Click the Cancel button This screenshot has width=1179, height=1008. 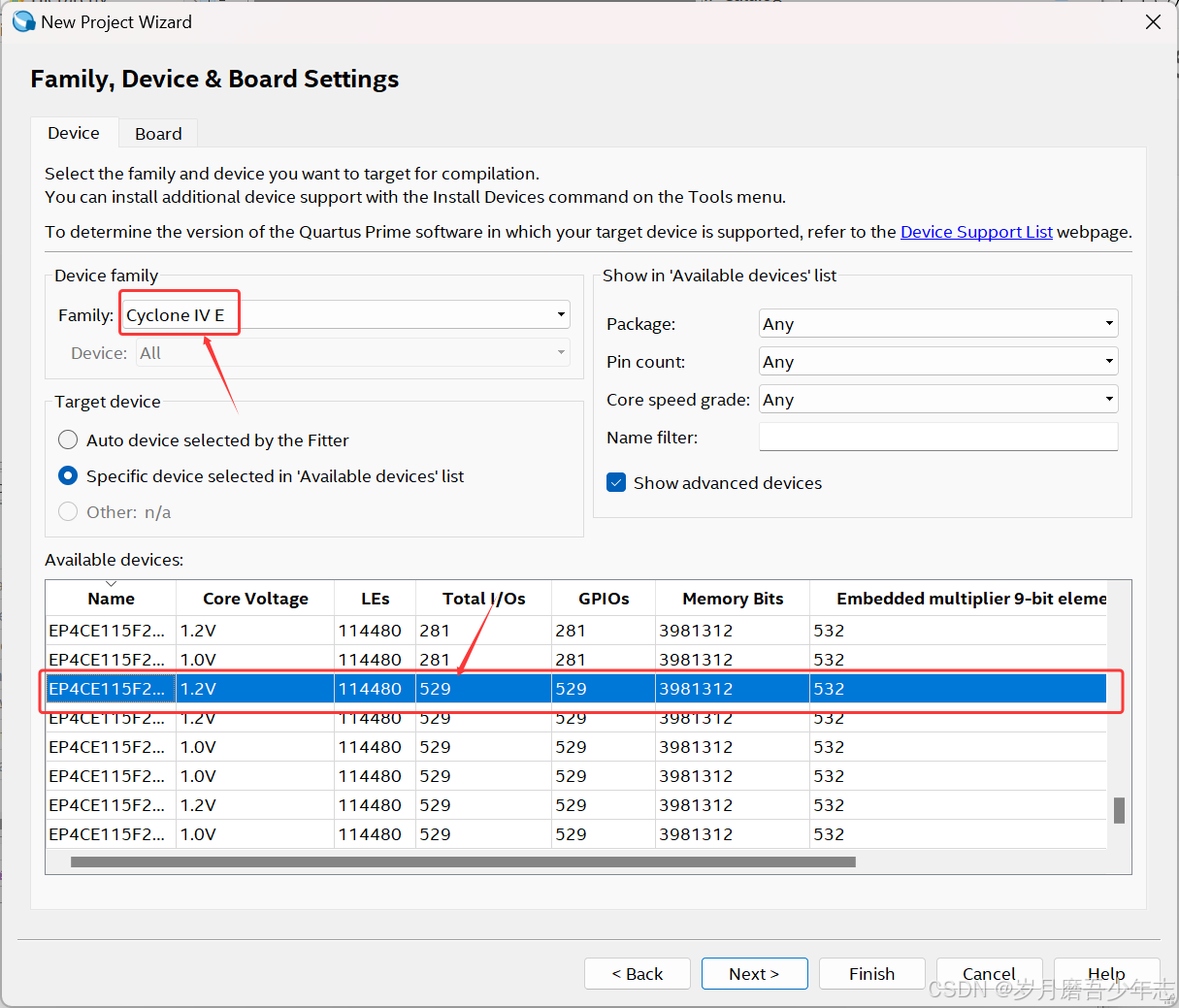[x=990, y=974]
